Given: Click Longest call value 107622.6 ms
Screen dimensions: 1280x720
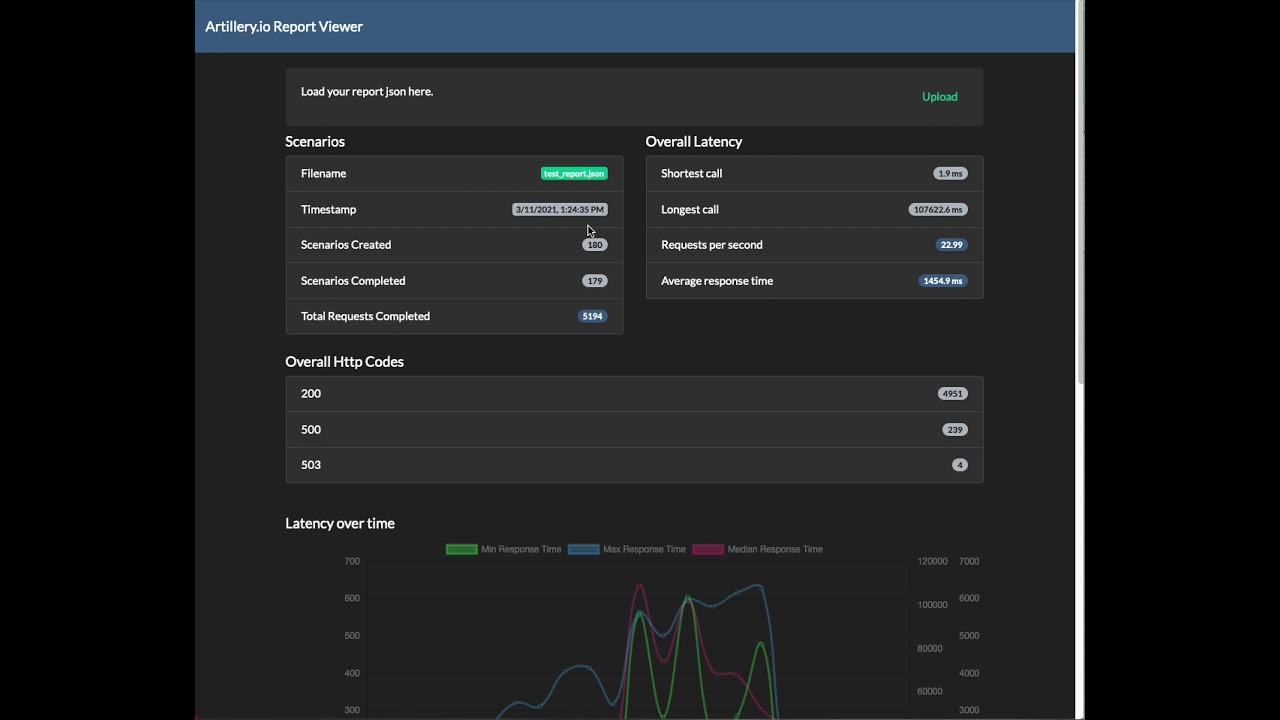Looking at the screenshot, I should (938, 210).
